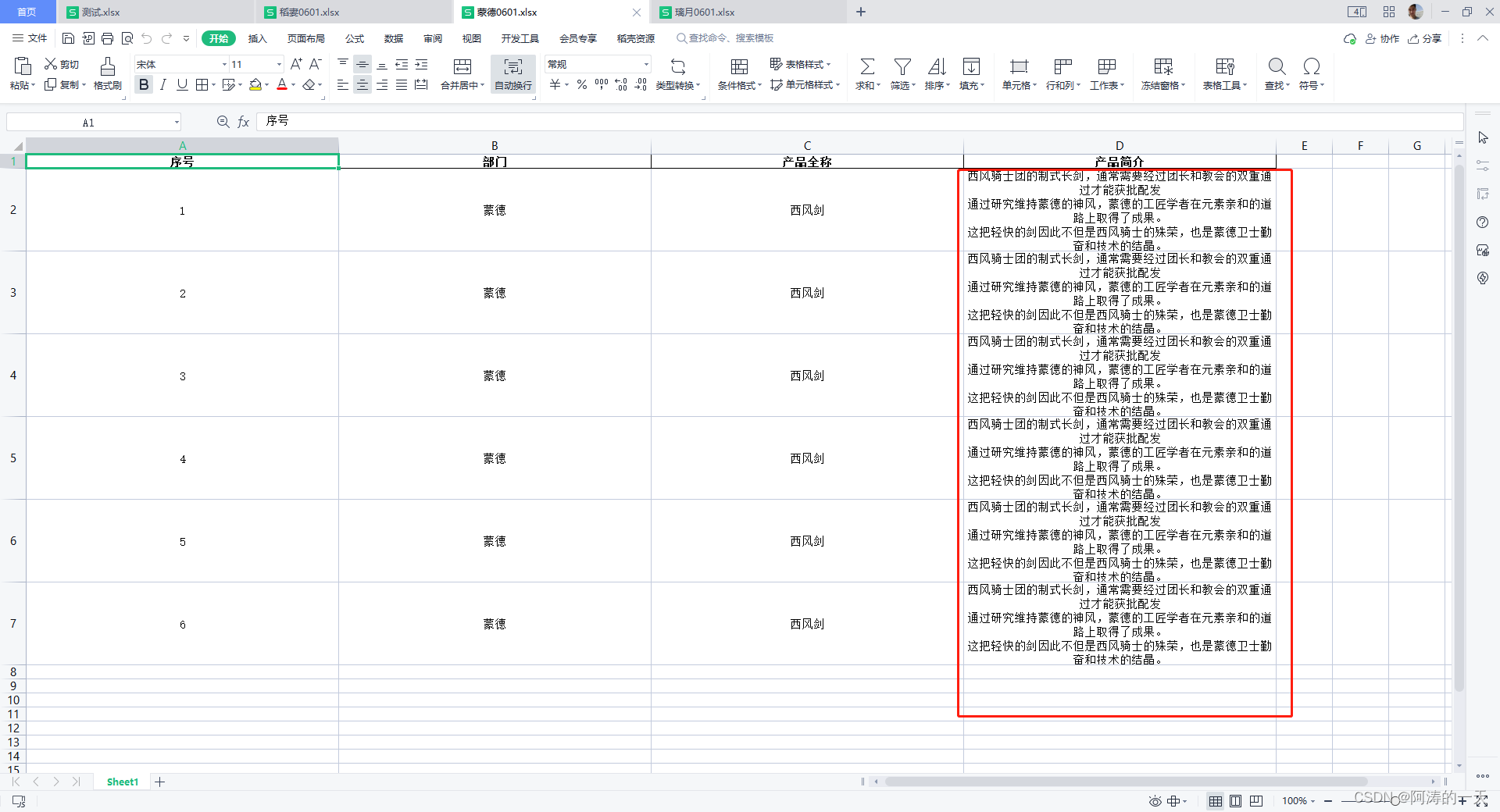Decrease font size with A- icon
This screenshot has width=1500, height=812.
pyautogui.click(x=316, y=64)
